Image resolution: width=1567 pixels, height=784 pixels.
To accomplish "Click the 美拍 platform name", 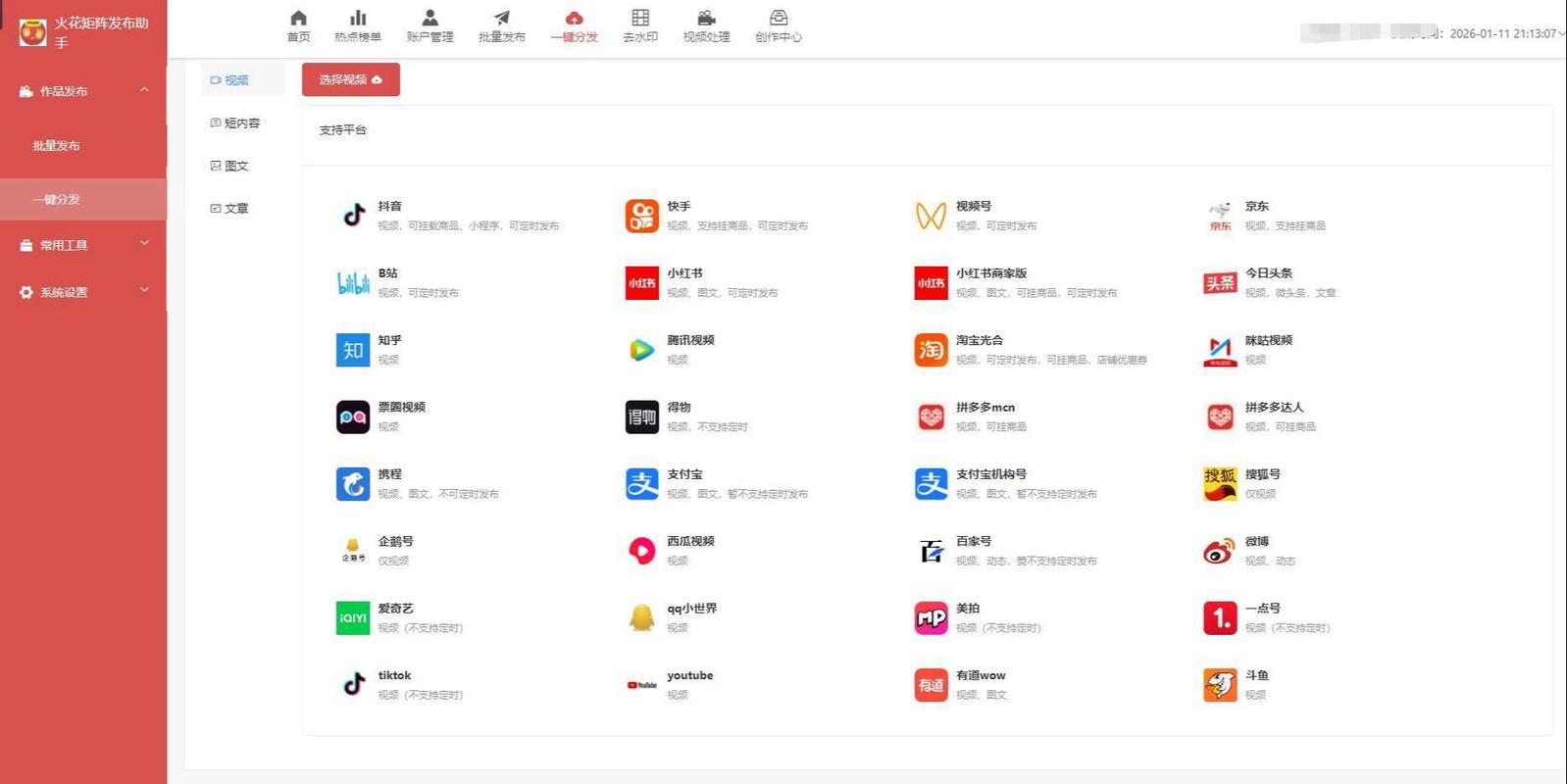I will pos(968,609).
